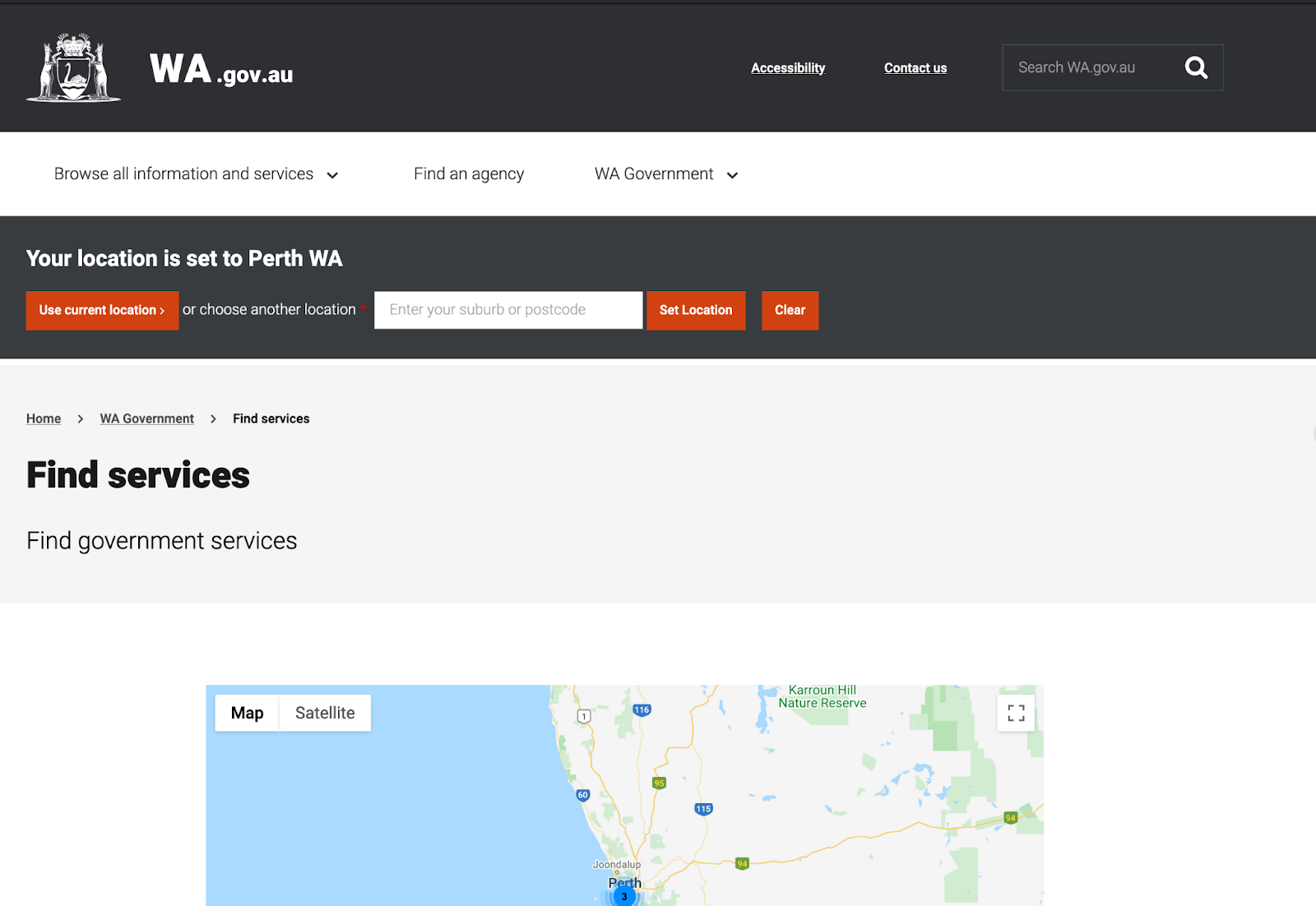Screen dimensions: 1316x906
Task: Click the Karroun Hill Nature Reserve label
Action: (822, 696)
